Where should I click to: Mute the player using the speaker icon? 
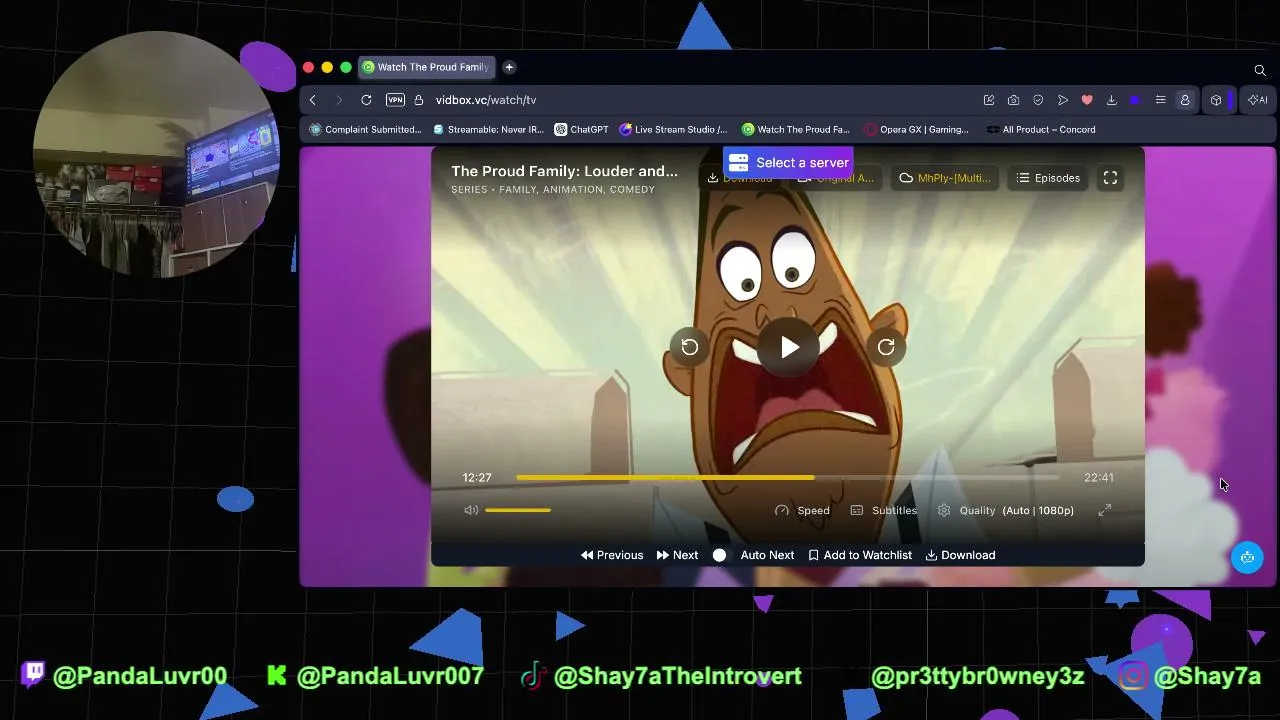tap(471, 510)
